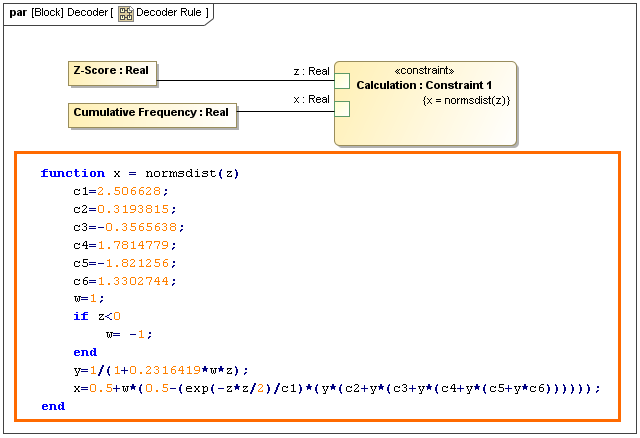Click the if z<0 statement line
Viewport: 640px width, 438px height.
pos(96,316)
